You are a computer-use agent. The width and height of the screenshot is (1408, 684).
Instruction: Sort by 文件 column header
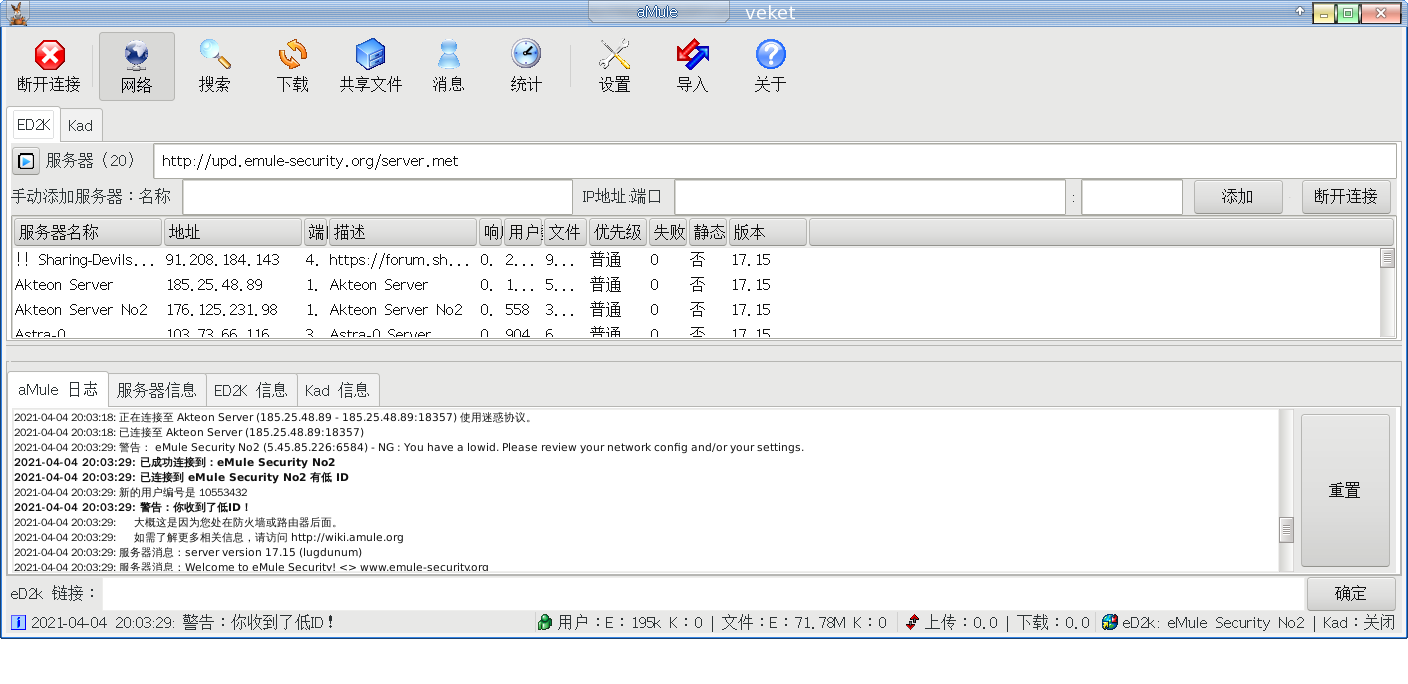(x=565, y=232)
